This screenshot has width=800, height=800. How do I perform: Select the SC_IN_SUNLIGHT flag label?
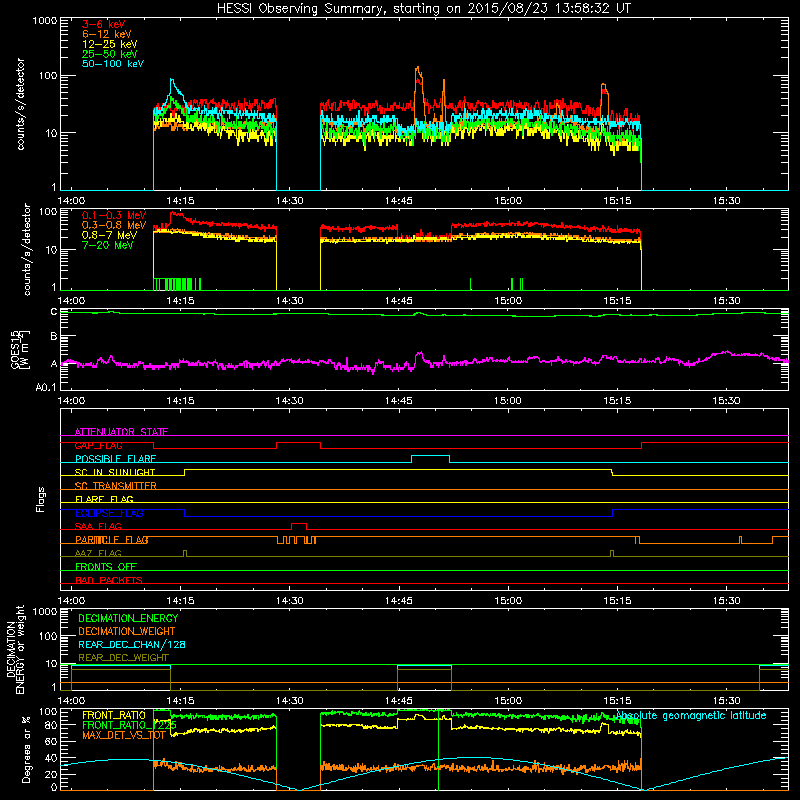(x=115, y=472)
